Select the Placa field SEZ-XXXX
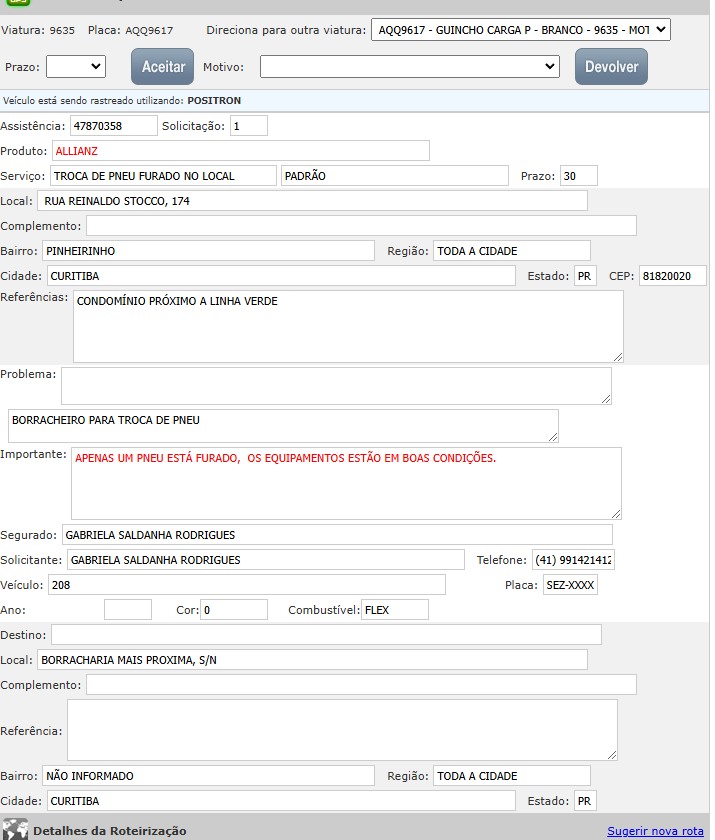This screenshot has height=840, width=715. (569, 585)
